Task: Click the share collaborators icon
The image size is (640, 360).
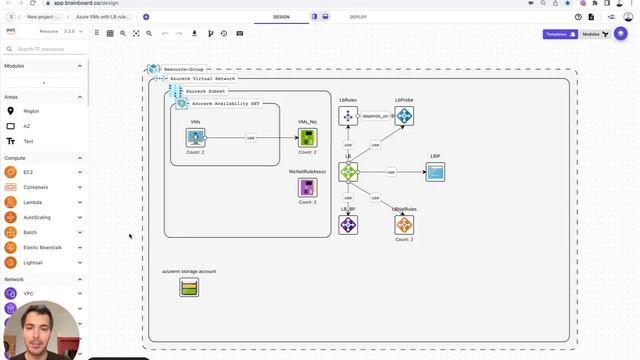Action: point(611,17)
